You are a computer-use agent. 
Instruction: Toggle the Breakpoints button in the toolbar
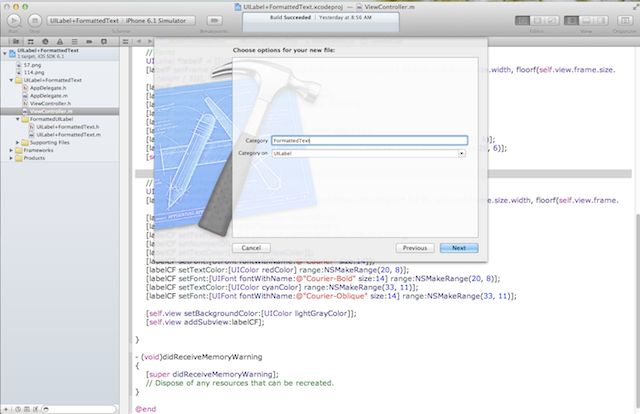[214, 20]
